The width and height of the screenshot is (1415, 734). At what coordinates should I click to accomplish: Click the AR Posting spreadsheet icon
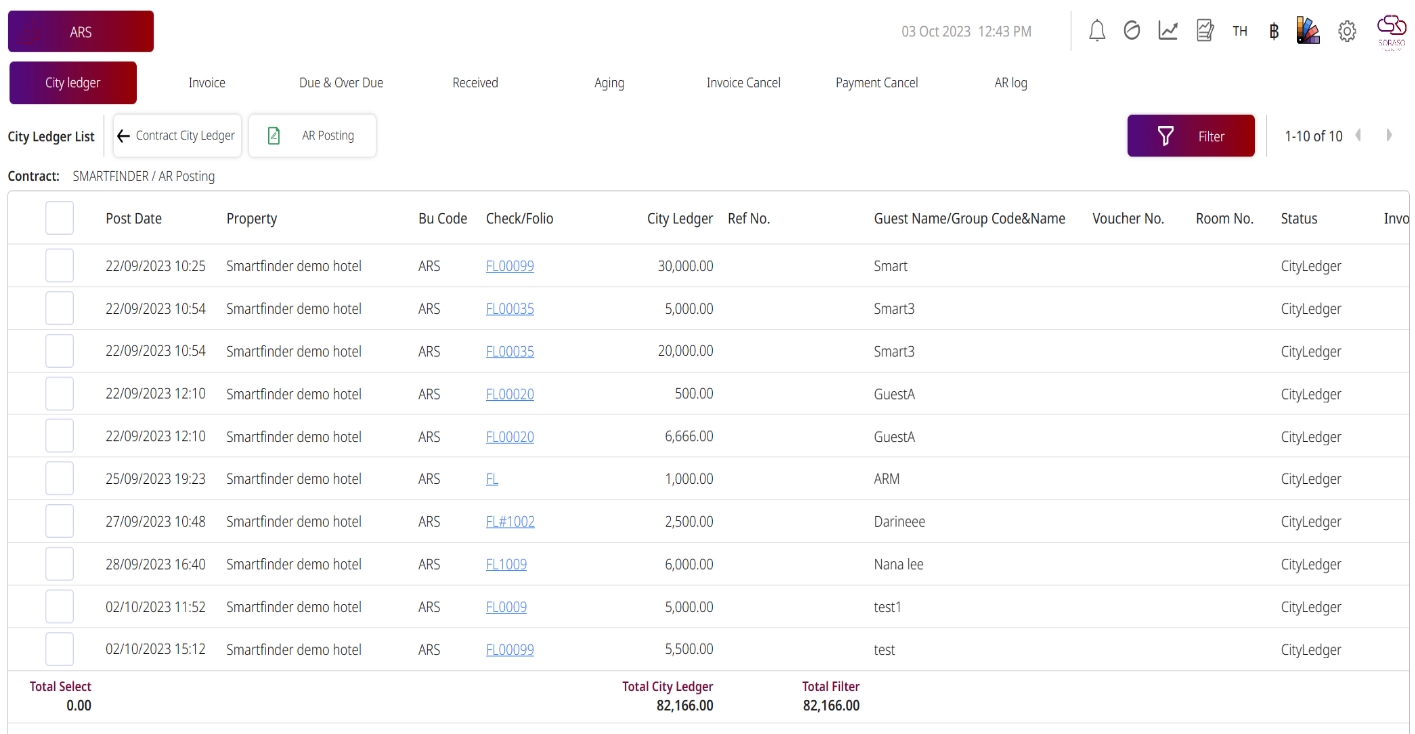274,136
